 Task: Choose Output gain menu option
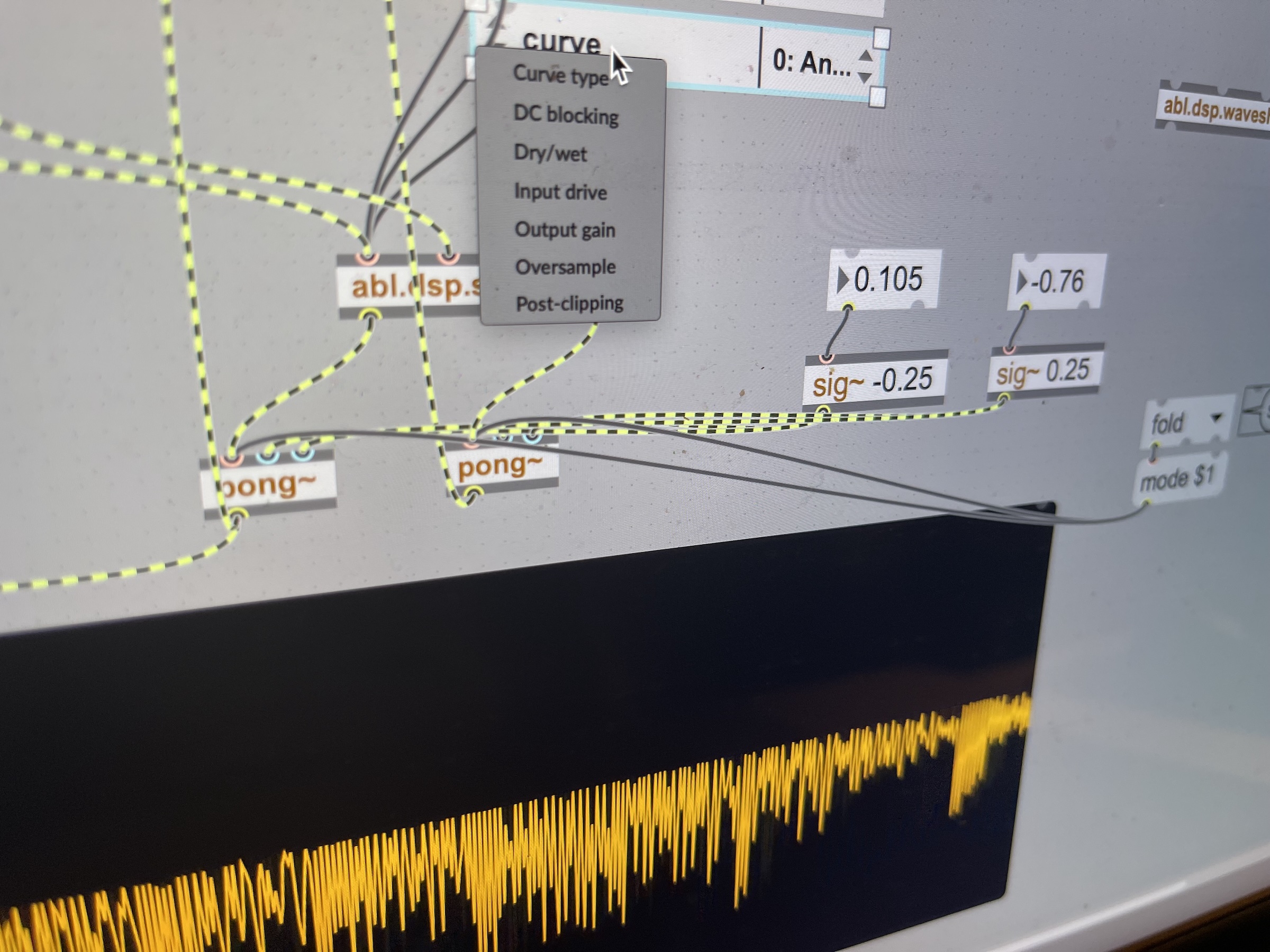(565, 230)
